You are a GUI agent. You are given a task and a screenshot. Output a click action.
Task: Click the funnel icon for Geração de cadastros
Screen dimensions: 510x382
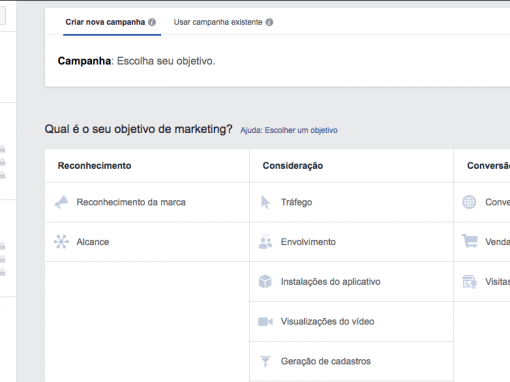[265, 361]
